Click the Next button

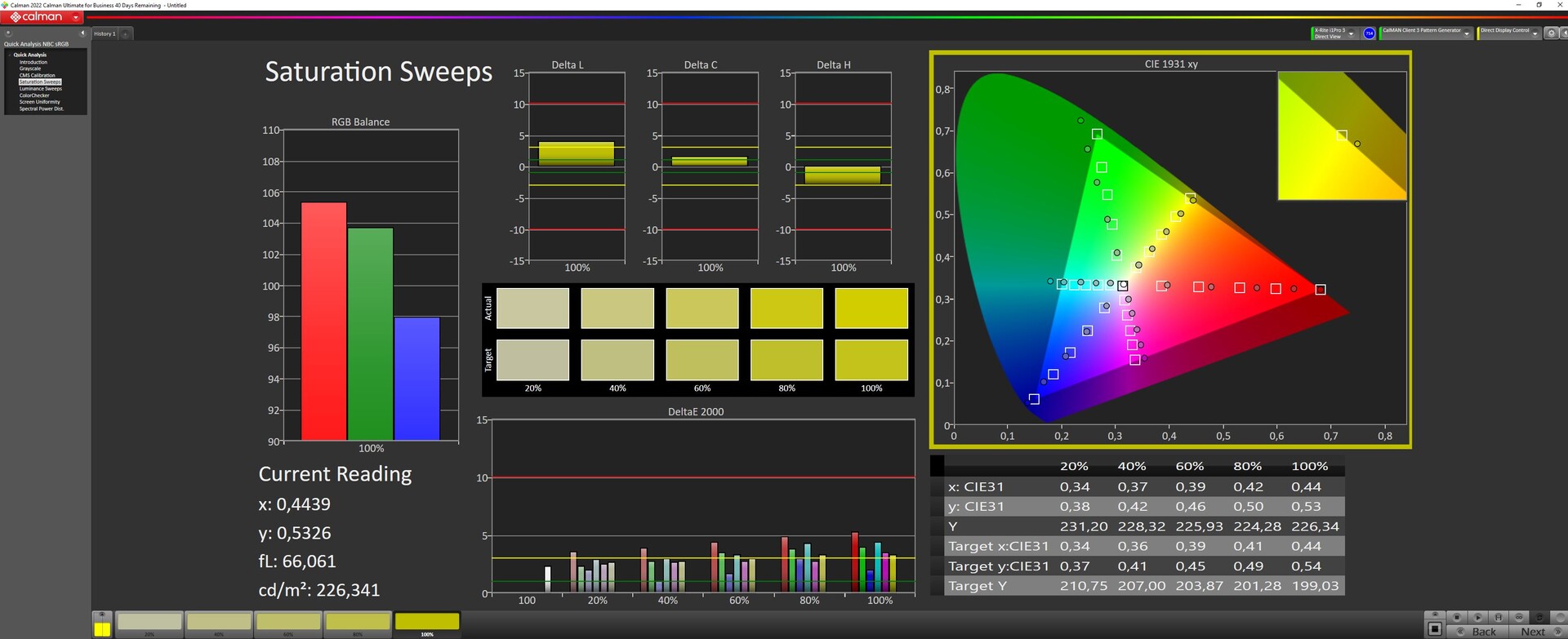[1532, 632]
